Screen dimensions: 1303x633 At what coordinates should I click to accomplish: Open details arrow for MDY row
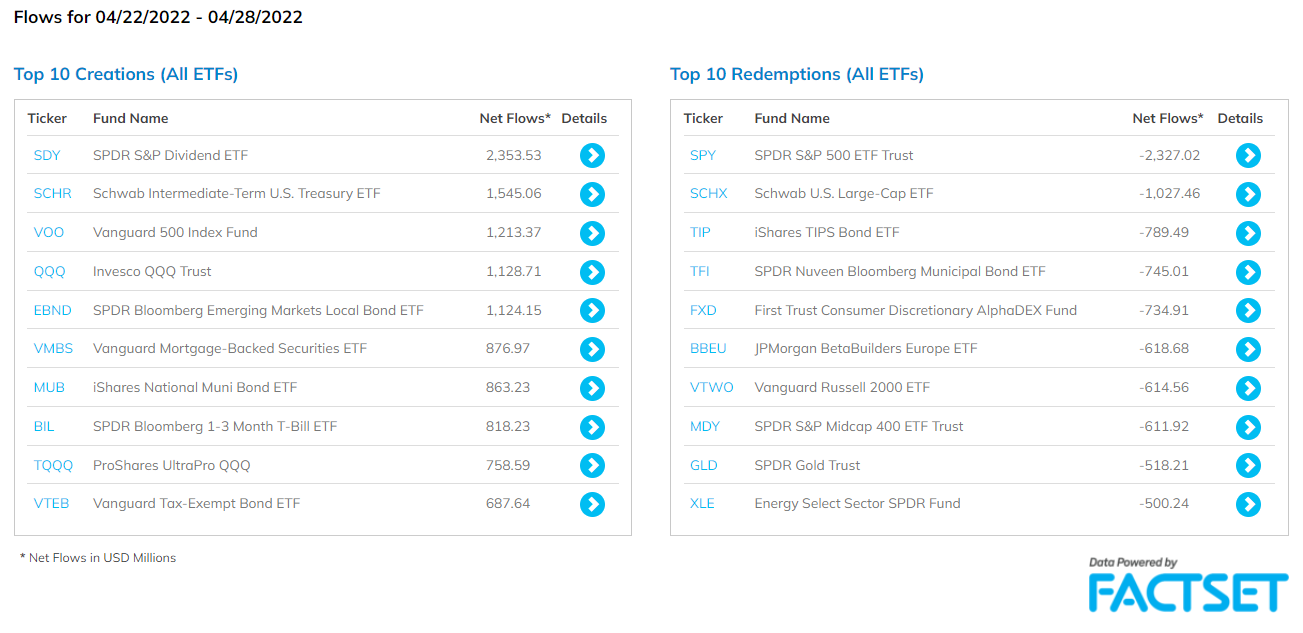1248,427
